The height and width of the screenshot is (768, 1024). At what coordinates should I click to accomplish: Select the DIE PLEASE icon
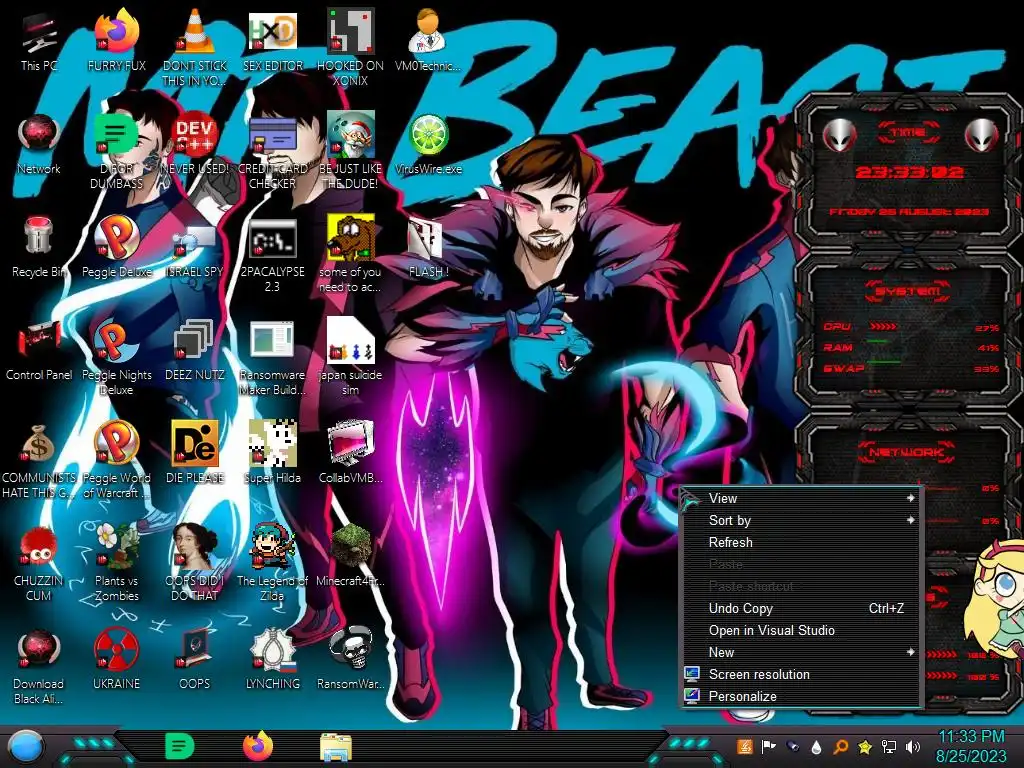pyautogui.click(x=195, y=453)
